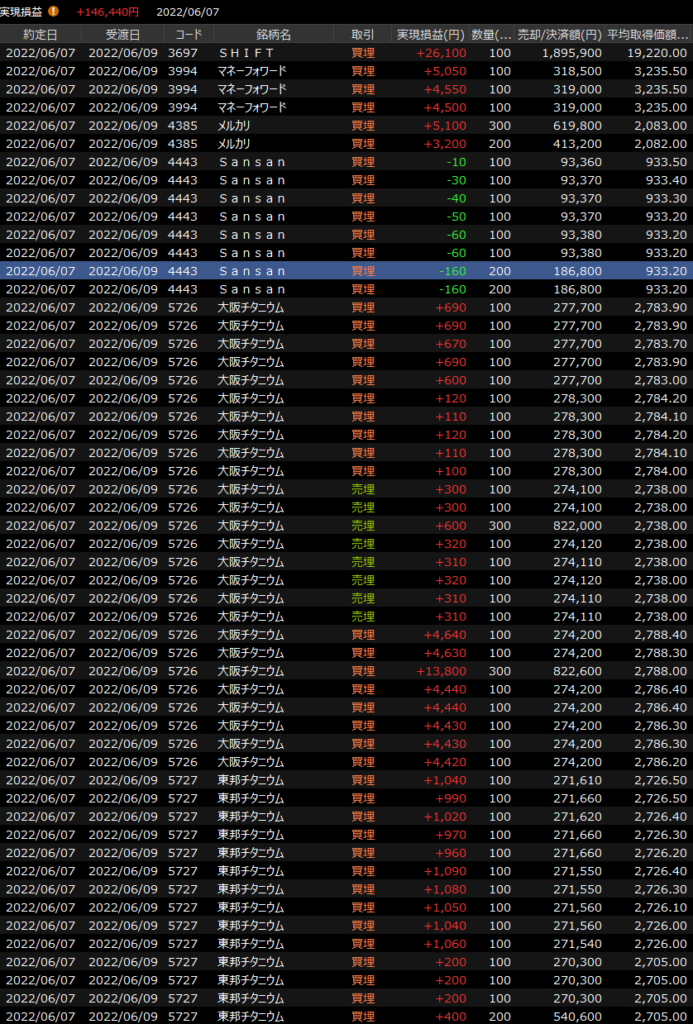
Task: Click the orange warning icon beside 実現損益
Action: 54,11
